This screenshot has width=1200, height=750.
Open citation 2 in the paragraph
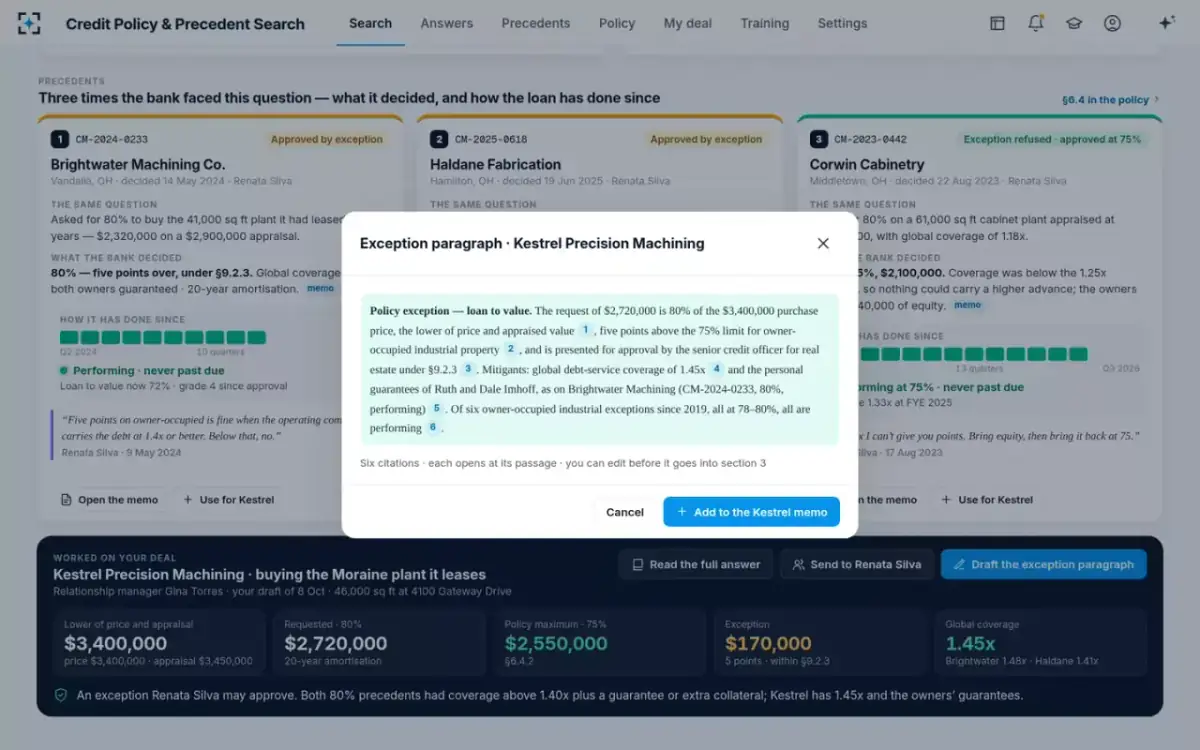(510, 349)
